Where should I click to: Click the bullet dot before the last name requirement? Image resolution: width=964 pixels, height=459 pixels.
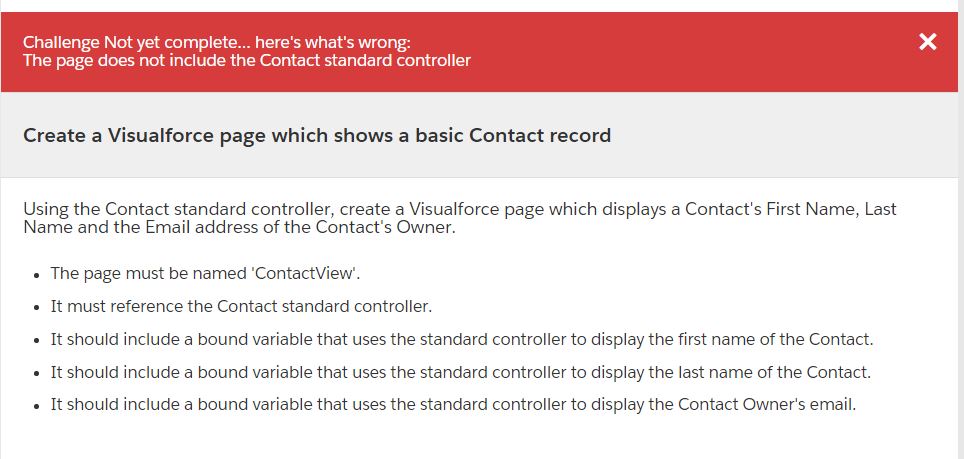coord(37,373)
